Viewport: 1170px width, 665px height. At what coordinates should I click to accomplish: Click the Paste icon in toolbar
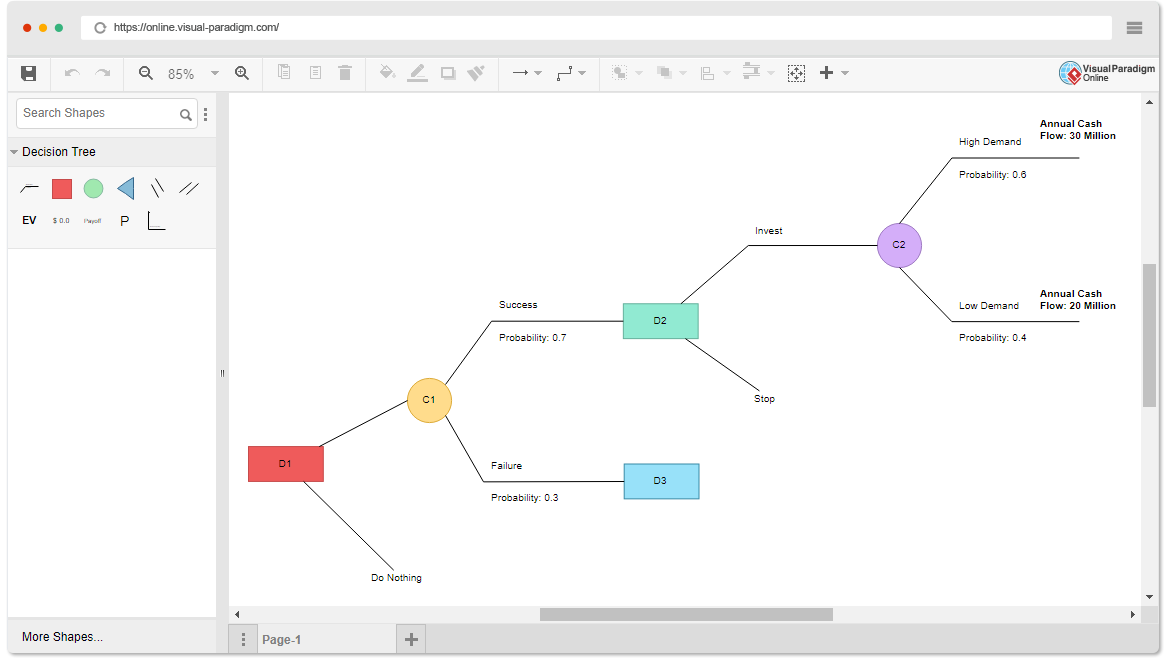pyautogui.click(x=316, y=72)
